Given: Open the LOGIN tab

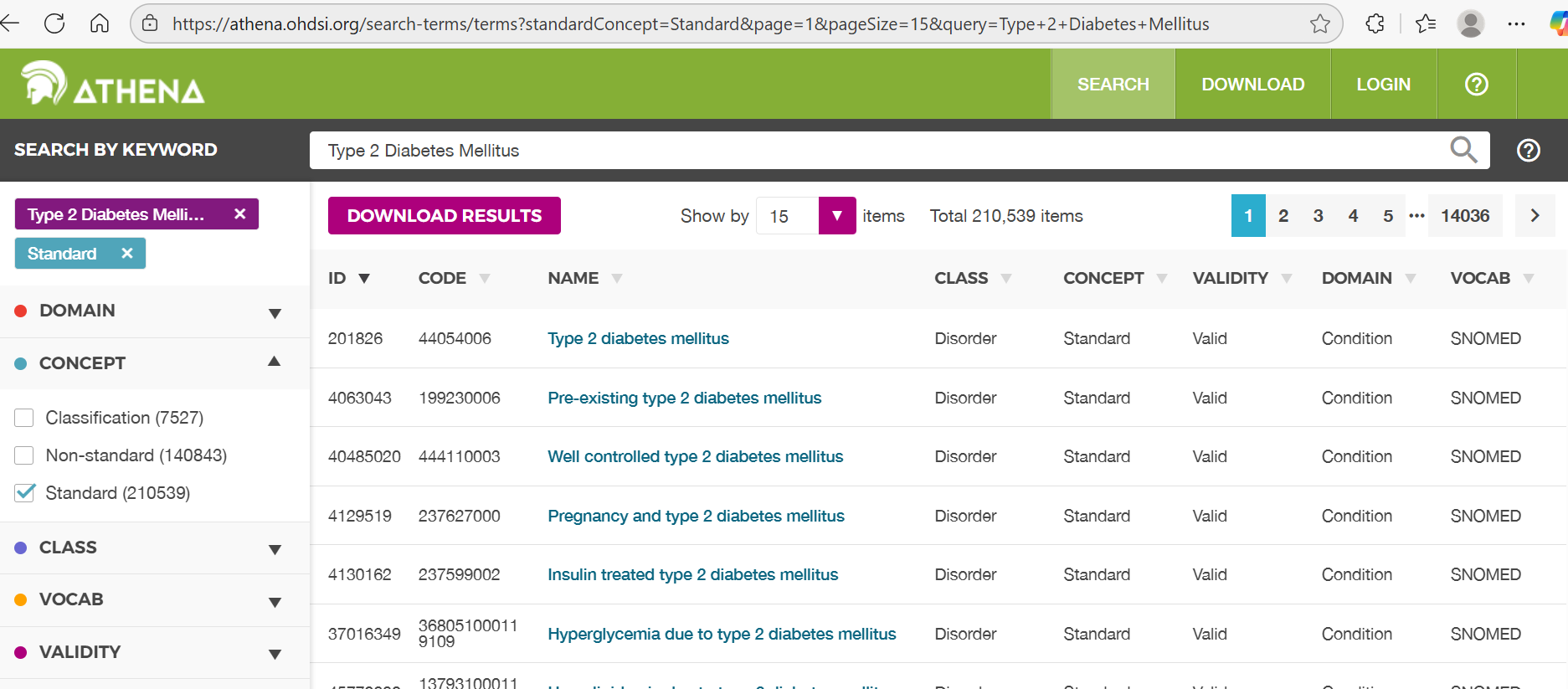Looking at the screenshot, I should click(x=1384, y=84).
